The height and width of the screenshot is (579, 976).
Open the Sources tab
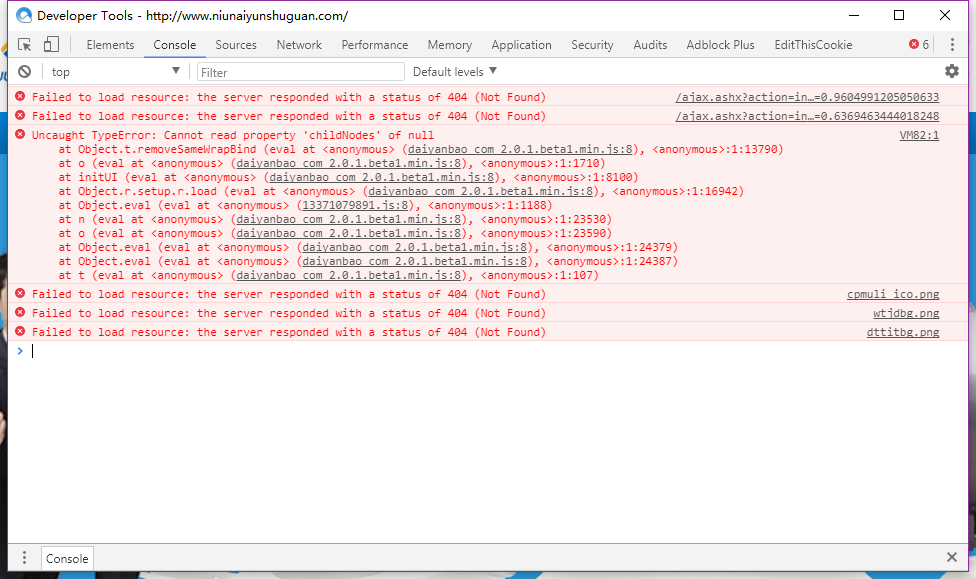pyautogui.click(x=236, y=45)
